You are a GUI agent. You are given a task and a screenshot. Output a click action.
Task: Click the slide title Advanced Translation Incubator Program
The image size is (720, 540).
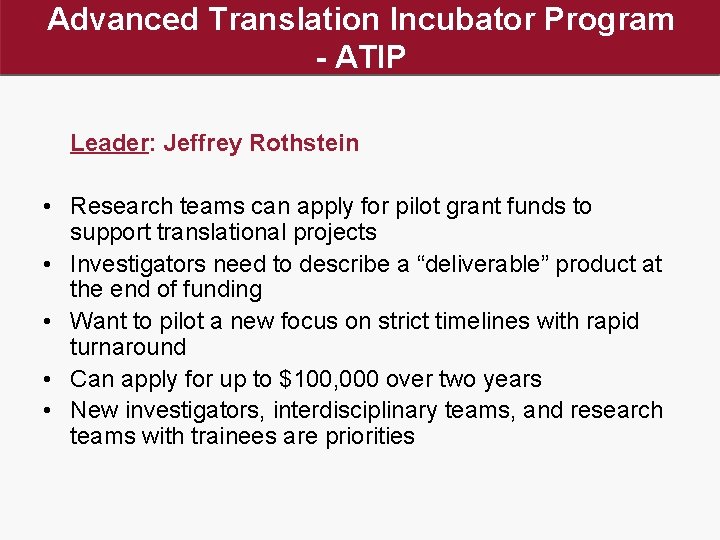pyautogui.click(x=360, y=20)
